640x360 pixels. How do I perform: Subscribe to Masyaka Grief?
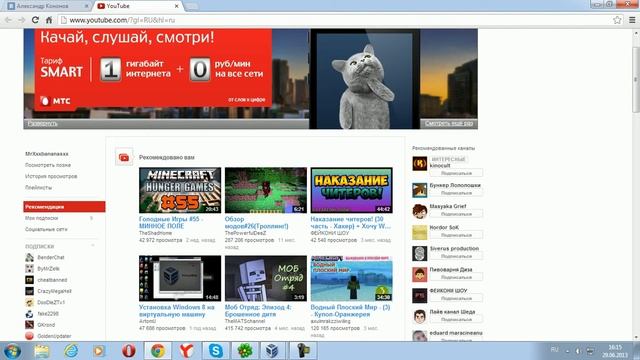(456, 214)
